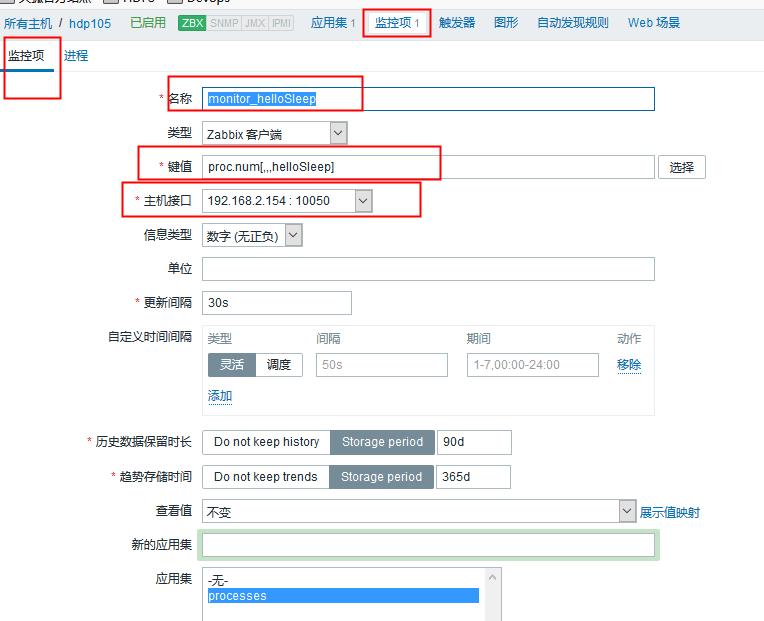
Task: Click the 选择 button beside key
Action: 682,167
